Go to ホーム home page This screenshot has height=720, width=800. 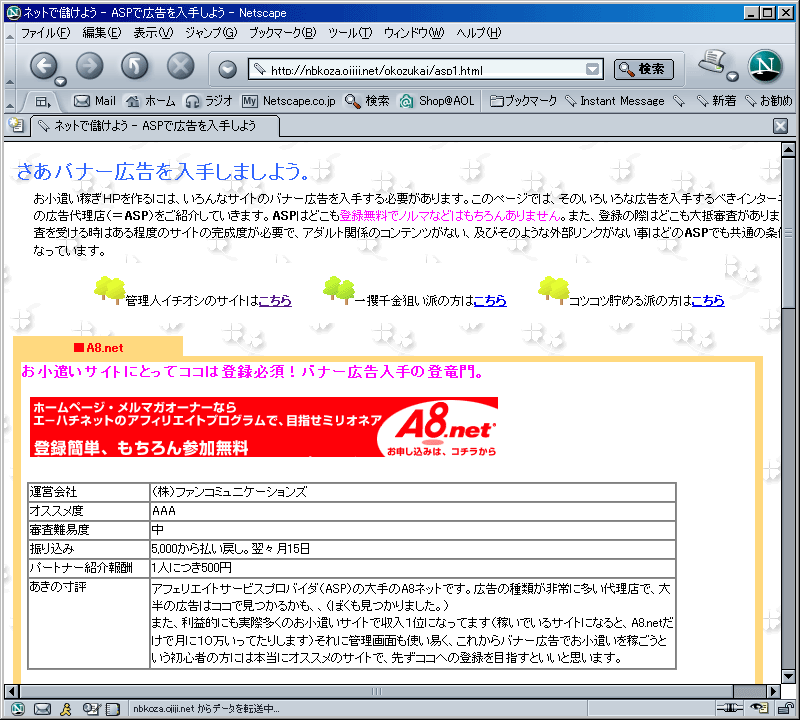(x=151, y=101)
